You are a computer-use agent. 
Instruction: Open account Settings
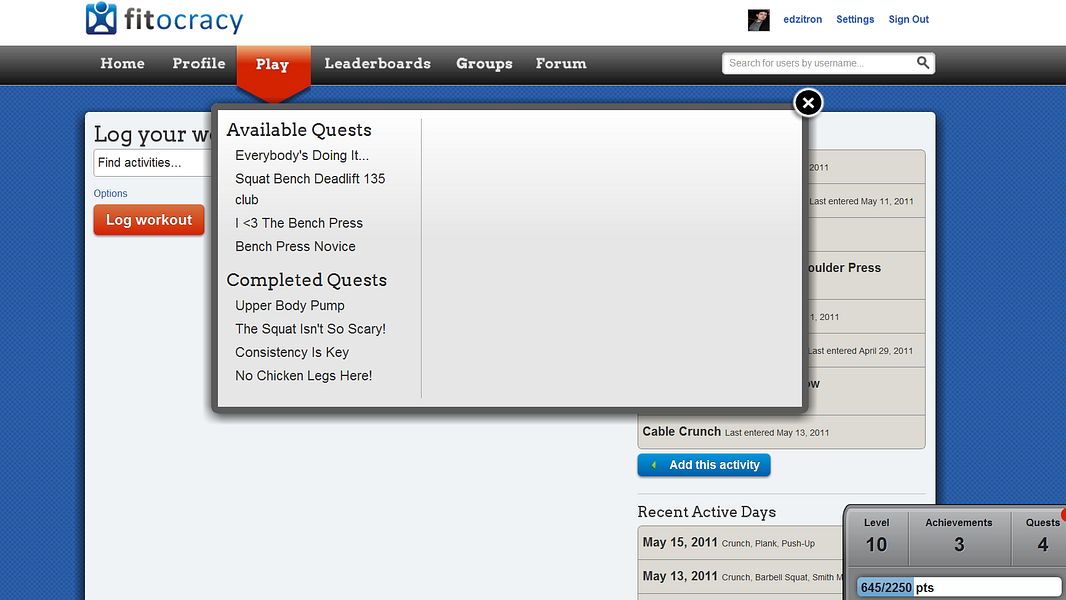(855, 19)
